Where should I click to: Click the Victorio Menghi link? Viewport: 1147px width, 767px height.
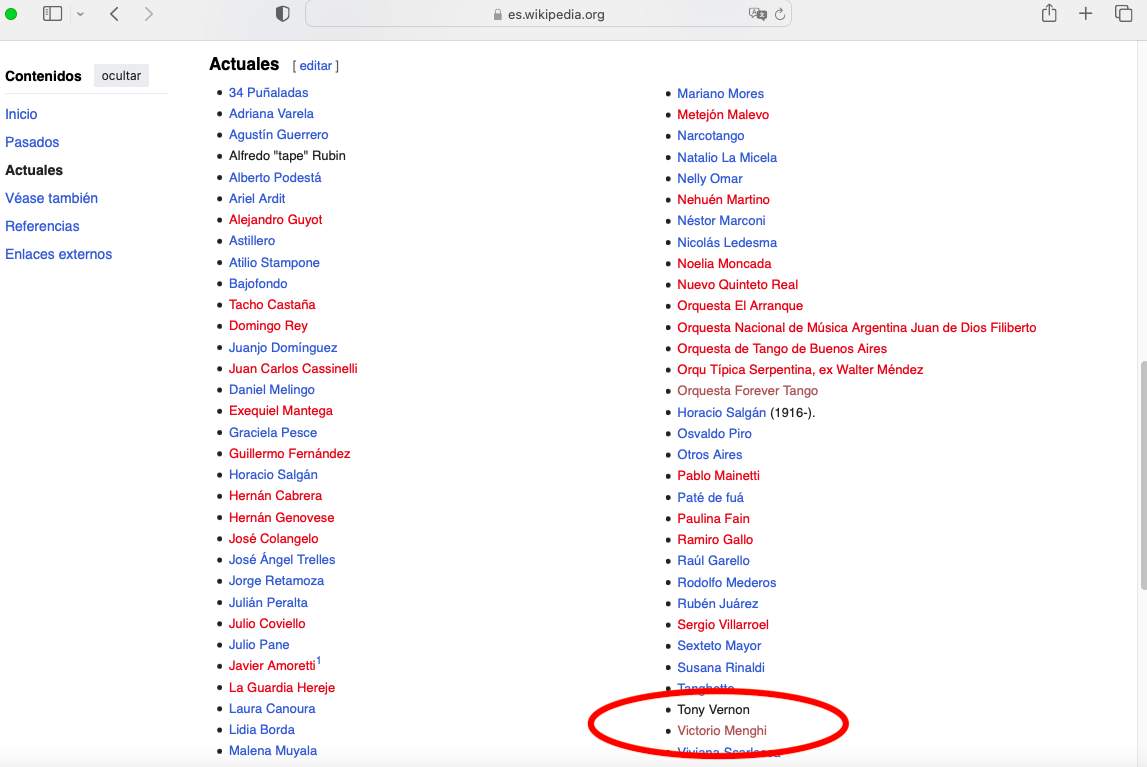722,730
